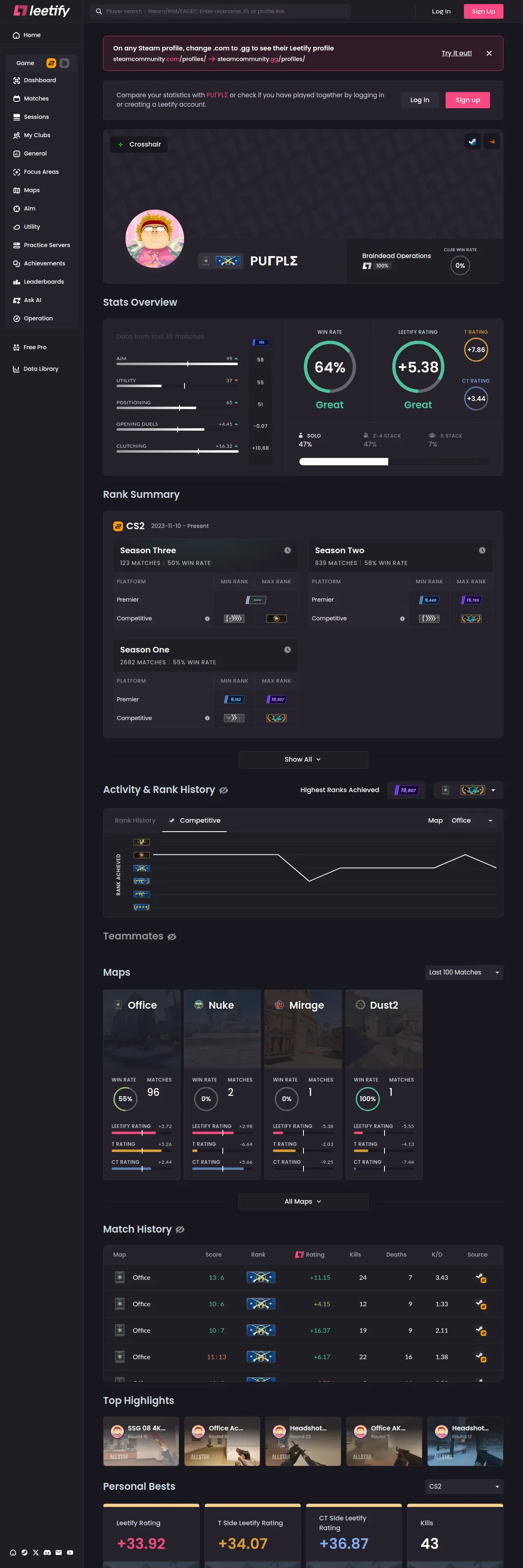
Task: Click the Season Three clock icon
Action: [x=288, y=550]
